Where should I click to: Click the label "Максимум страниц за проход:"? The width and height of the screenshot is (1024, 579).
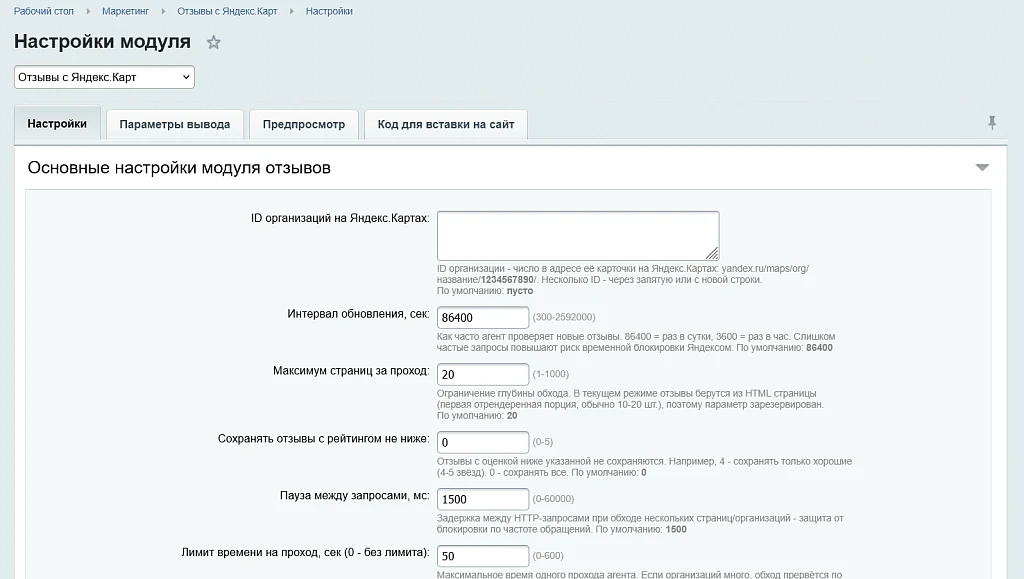(351, 371)
